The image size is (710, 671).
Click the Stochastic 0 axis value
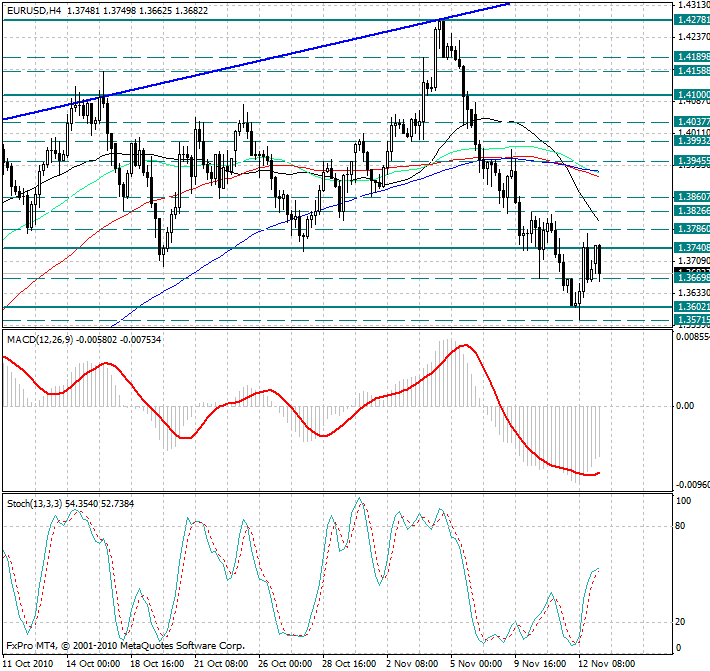pos(678,648)
